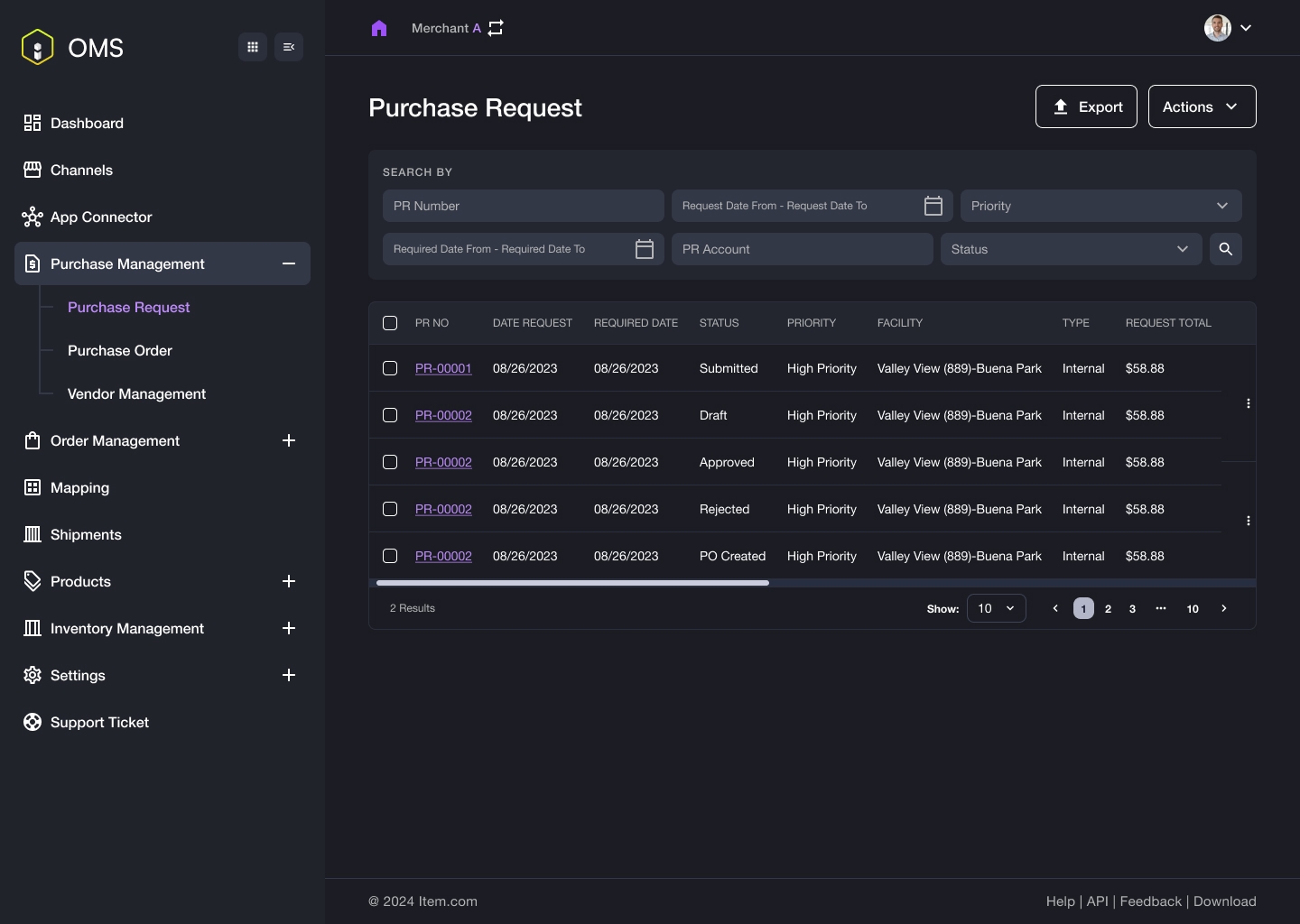Click the Export button
Viewport: 1300px width, 924px height.
pyautogui.click(x=1086, y=106)
